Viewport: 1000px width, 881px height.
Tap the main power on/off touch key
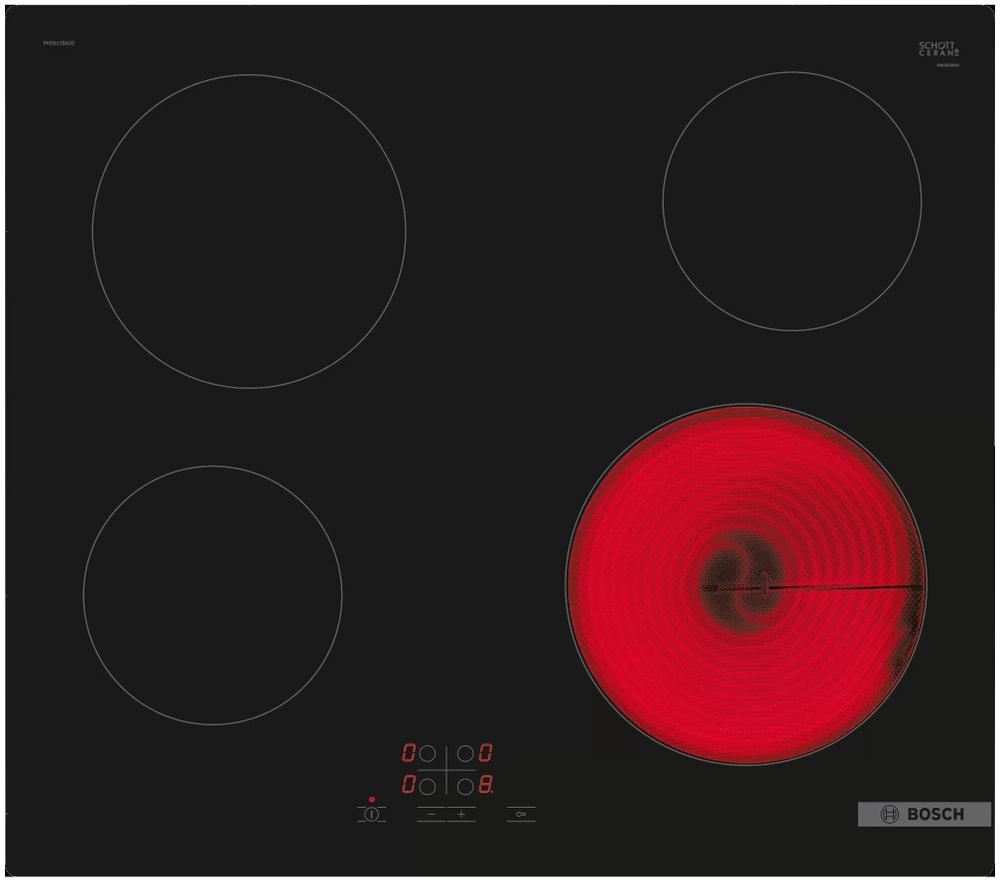click(x=371, y=814)
